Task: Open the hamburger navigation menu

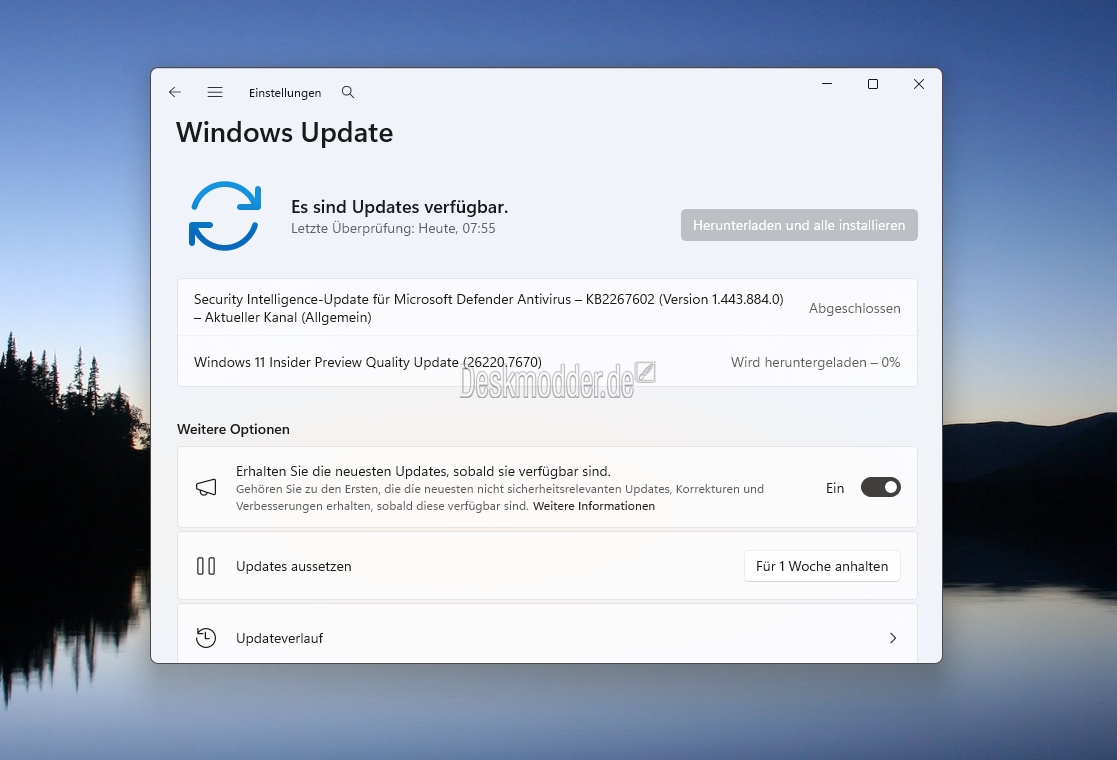Action: click(215, 92)
